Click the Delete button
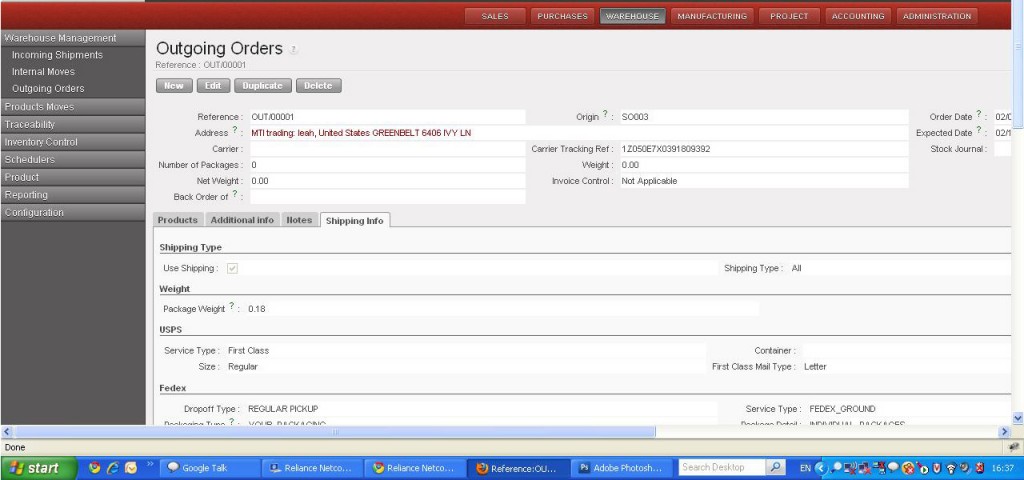The height and width of the screenshot is (480, 1024). point(318,86)
